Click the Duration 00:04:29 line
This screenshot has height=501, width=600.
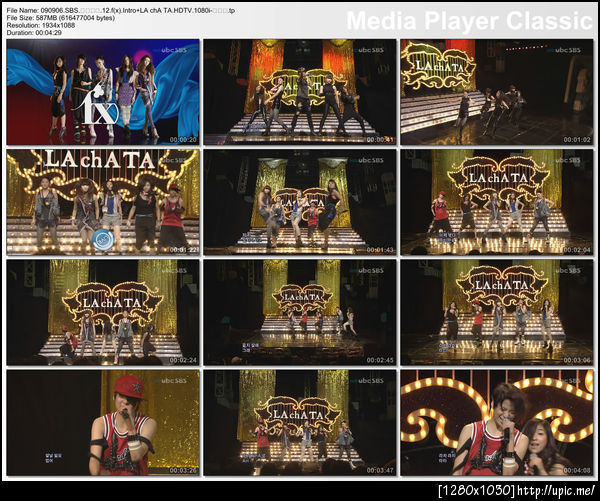34,33
